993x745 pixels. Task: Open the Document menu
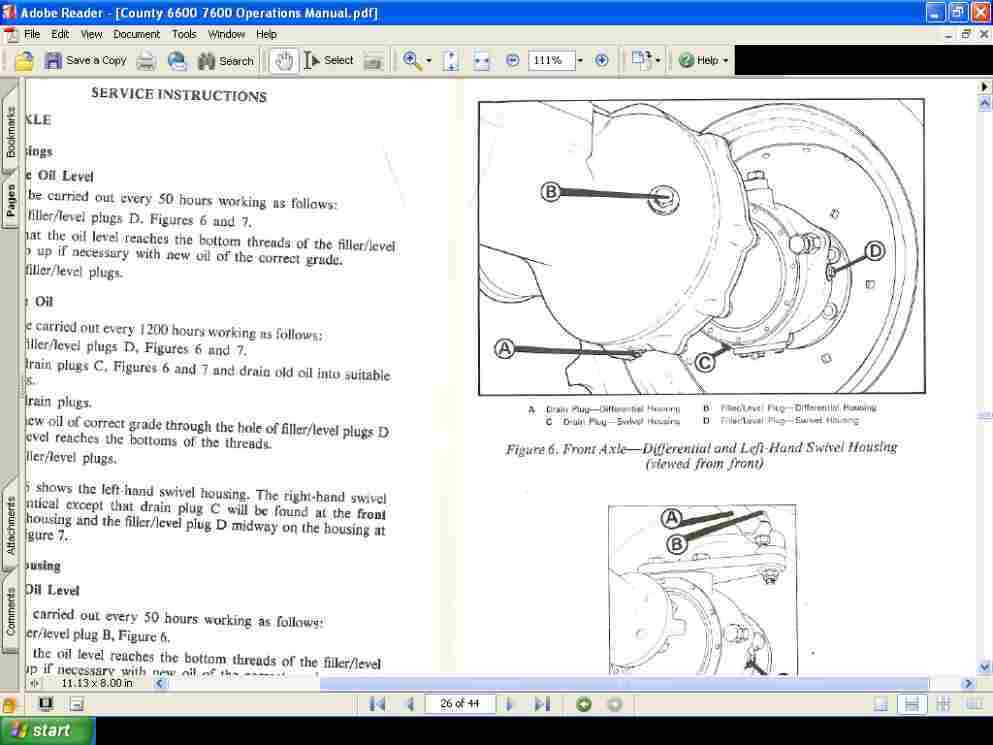coord(136,34)
